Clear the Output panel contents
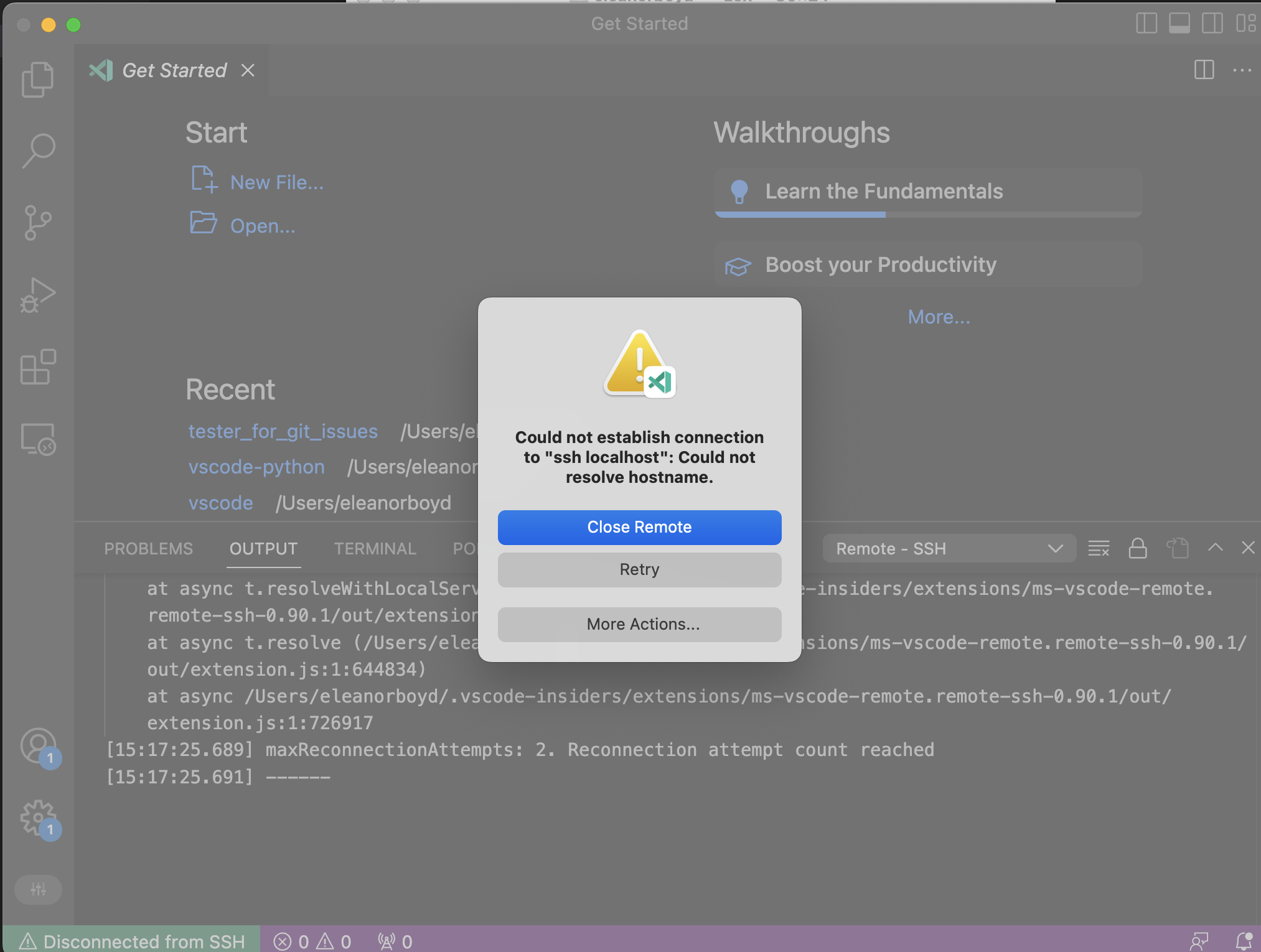This screenshot has width=1261, height=952. pyautogui.click(x=1099, y=548)
